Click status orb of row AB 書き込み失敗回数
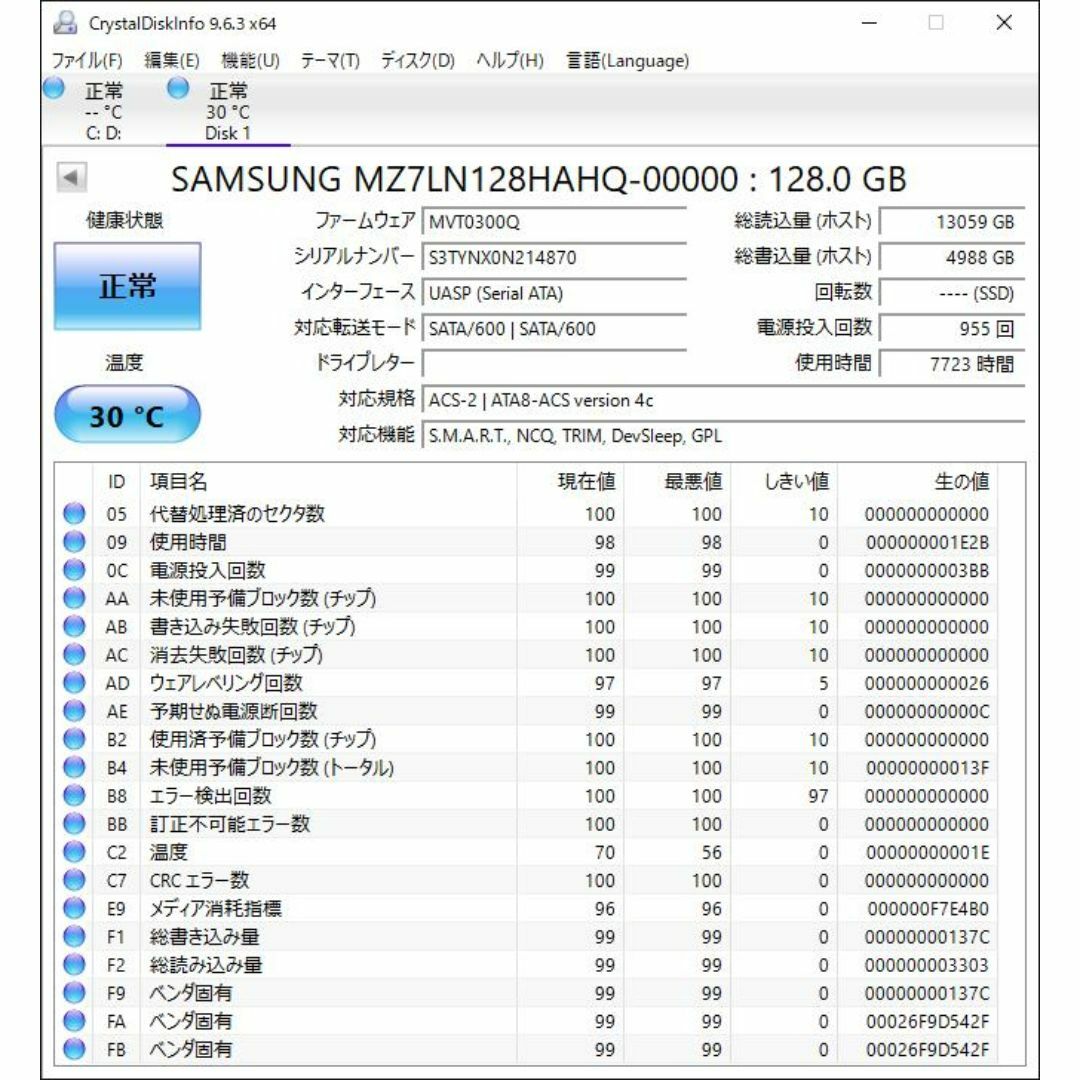The height and width of the screenshot is (1080, 1080). [74, 627]
